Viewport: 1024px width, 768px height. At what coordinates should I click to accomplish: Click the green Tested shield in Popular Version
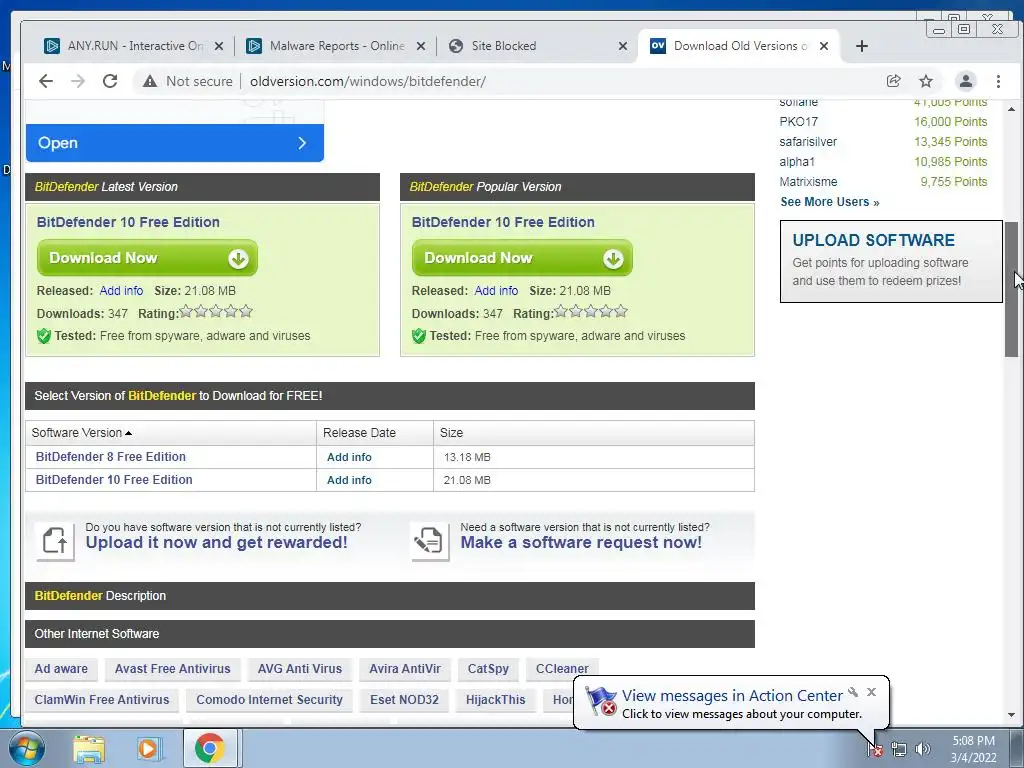[x=419, y=336]
